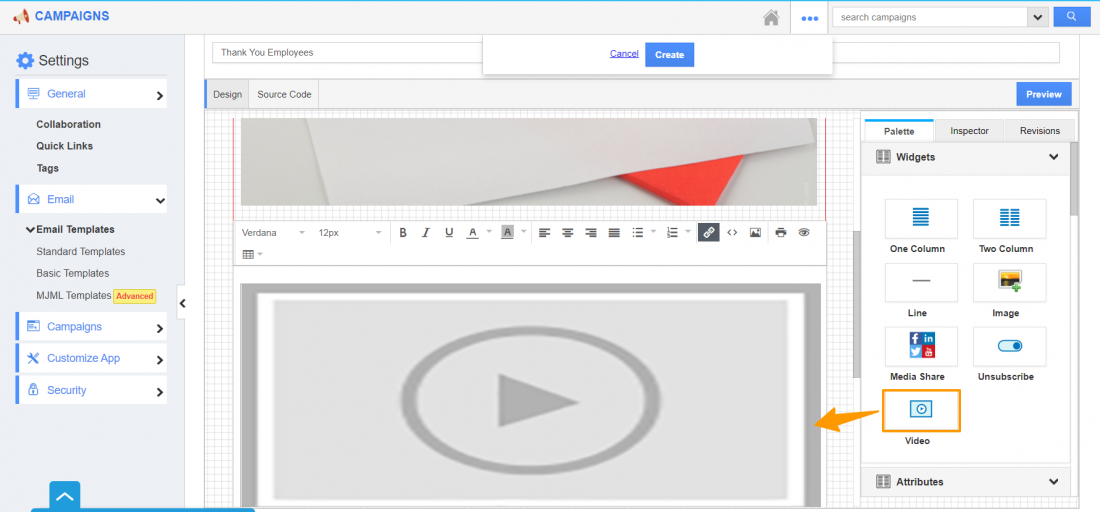Collapse the Email Templates tree
The width and height of the screenshot is (1100, 512).
tap(30, 229)
